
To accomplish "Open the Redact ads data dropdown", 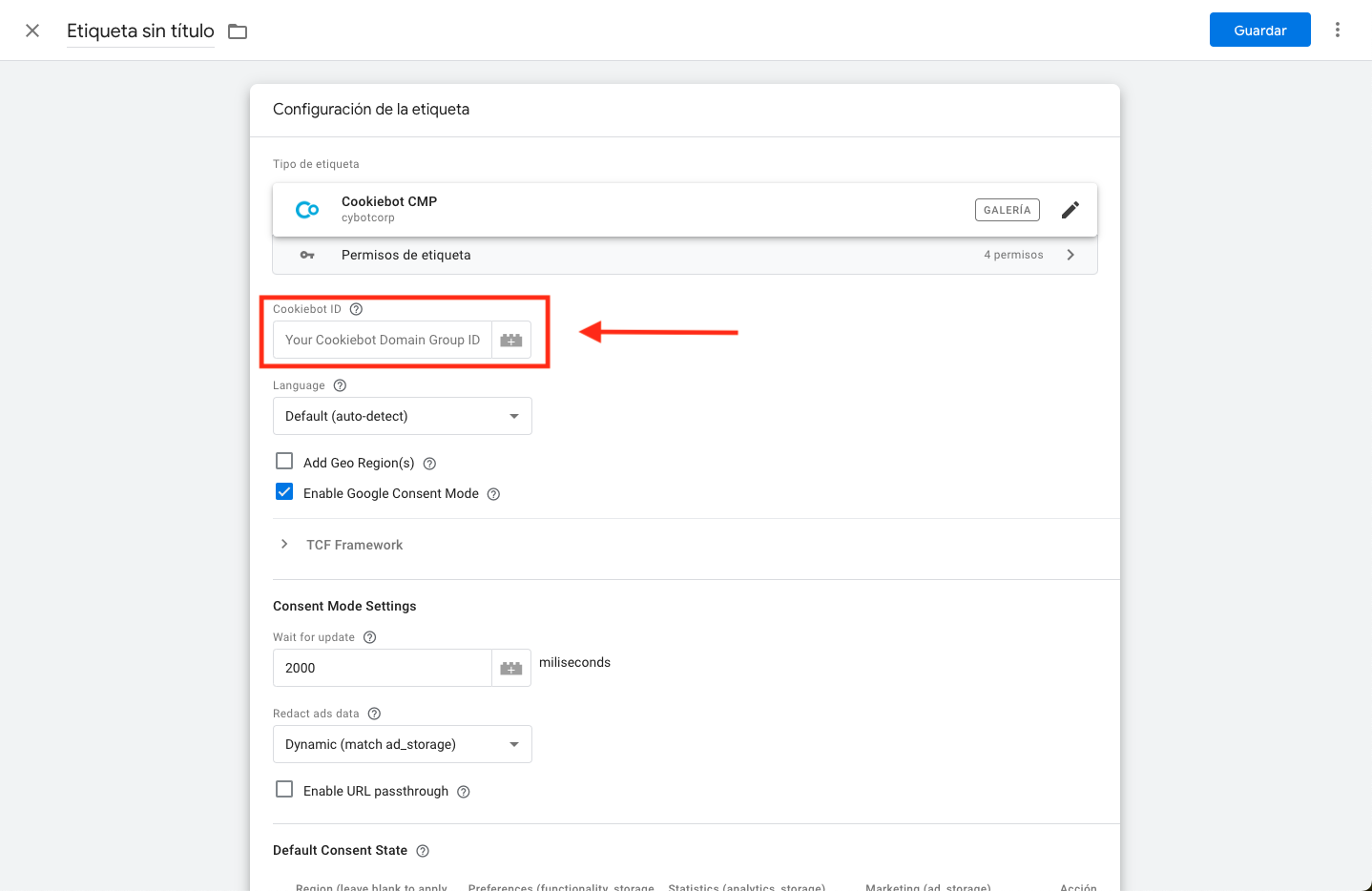I will coord(402,743).
